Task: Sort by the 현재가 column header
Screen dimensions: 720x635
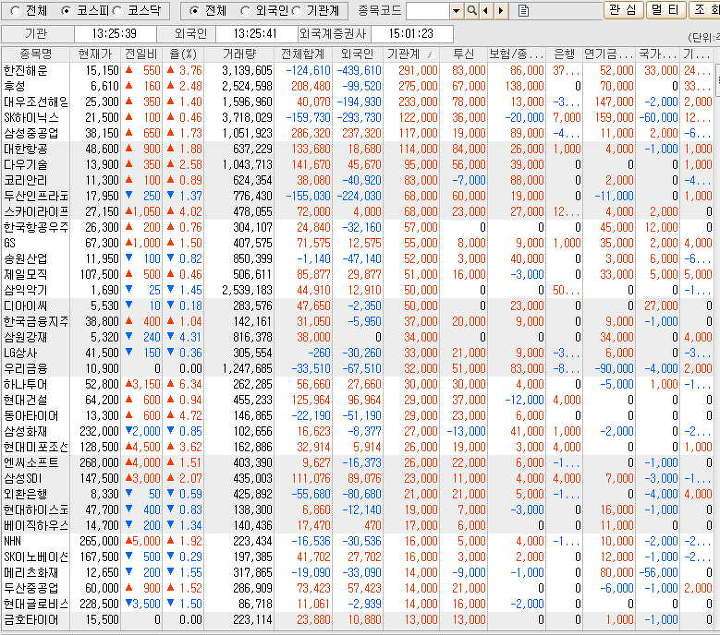Action: (95, 54)
